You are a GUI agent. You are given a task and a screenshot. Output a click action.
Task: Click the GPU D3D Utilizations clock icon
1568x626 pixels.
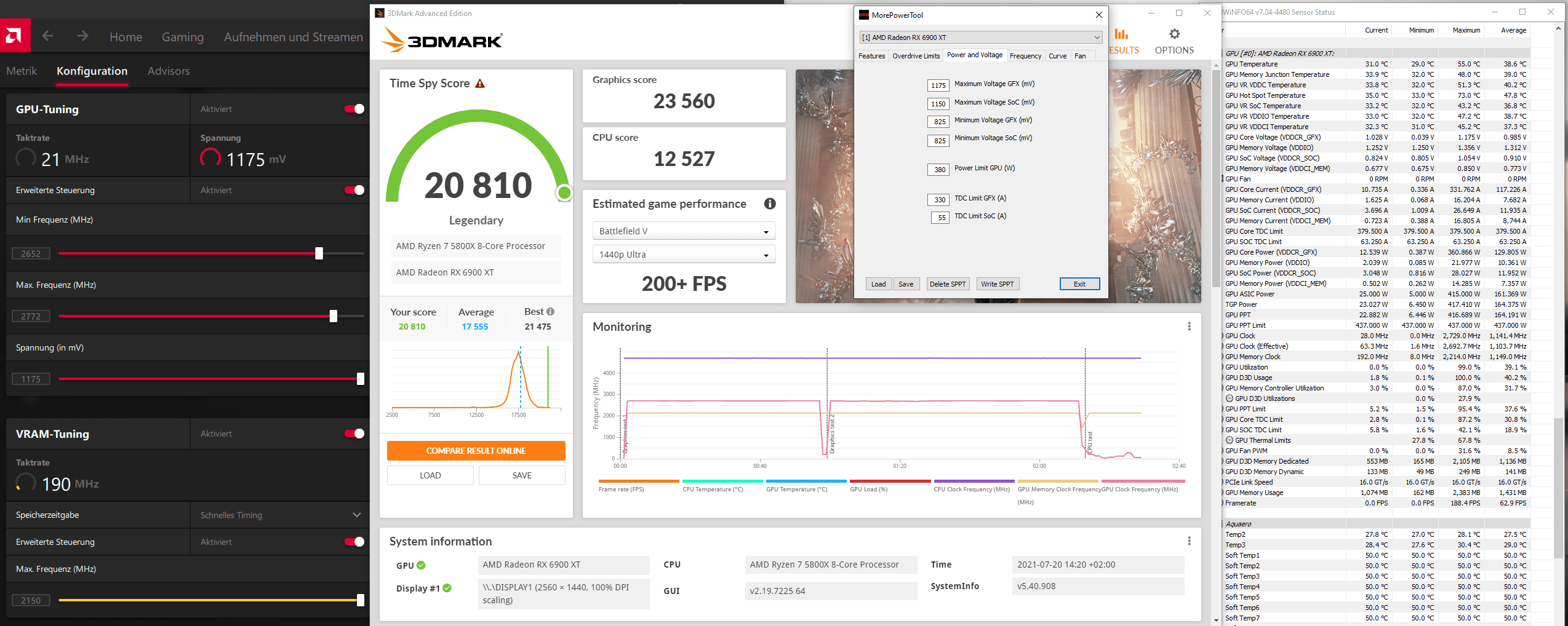[x=1230, y=398]
